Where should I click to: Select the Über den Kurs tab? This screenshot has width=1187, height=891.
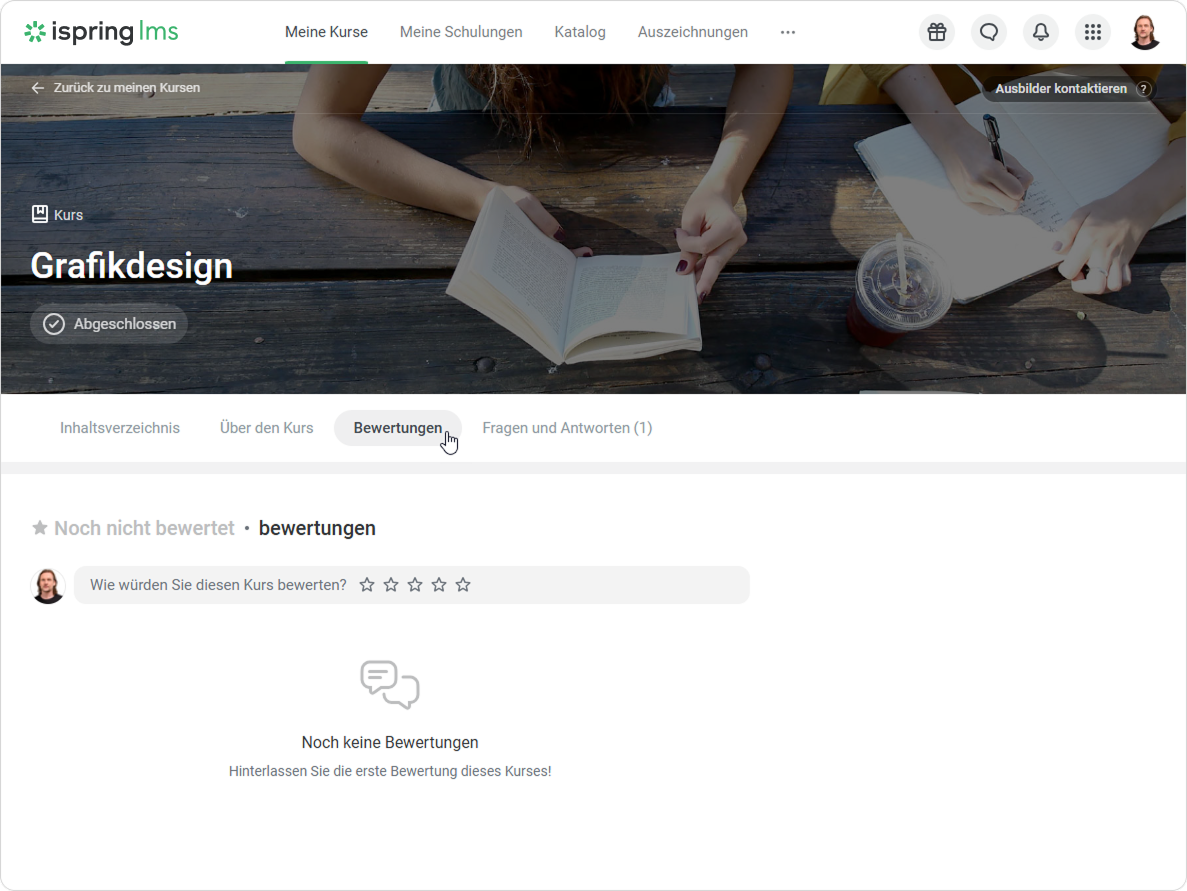pos(267,428)
